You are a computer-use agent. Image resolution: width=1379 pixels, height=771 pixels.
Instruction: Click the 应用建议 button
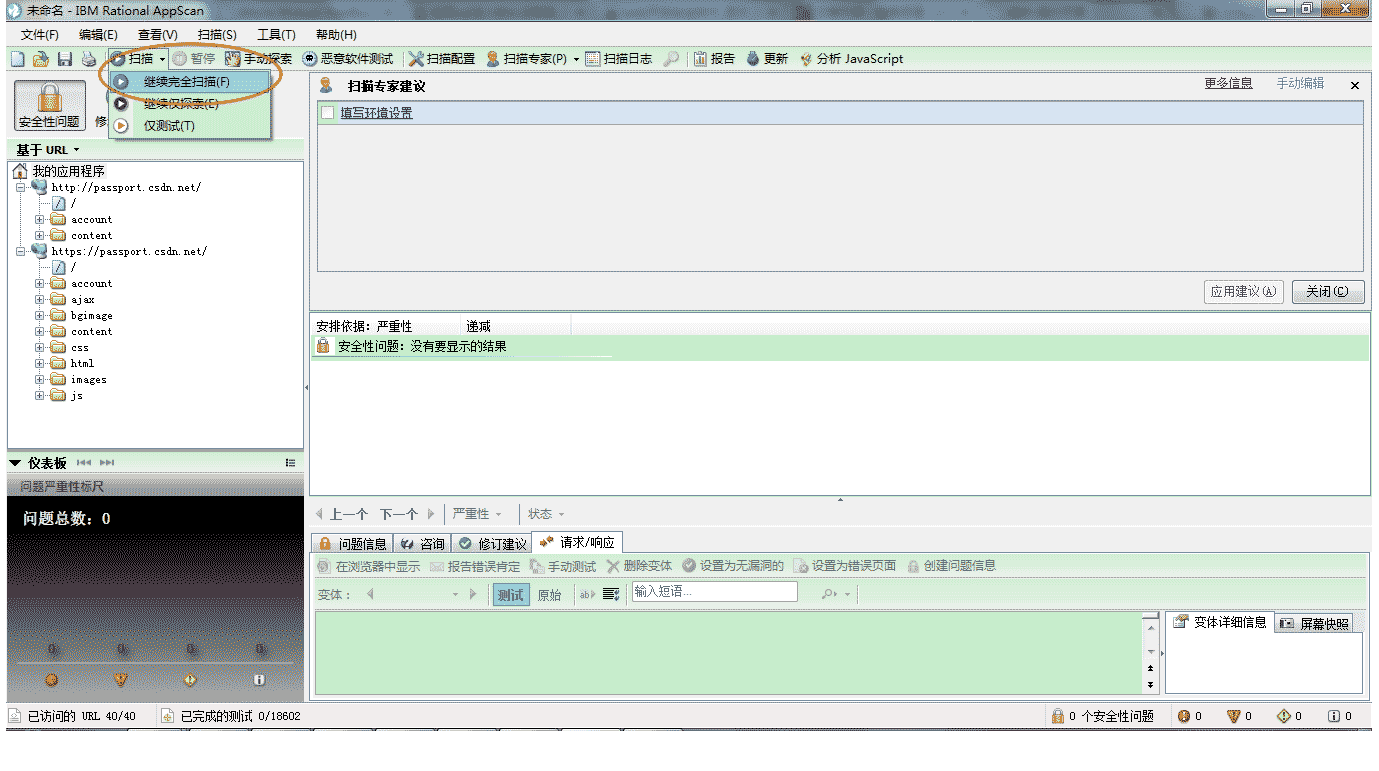point(1243,291)
